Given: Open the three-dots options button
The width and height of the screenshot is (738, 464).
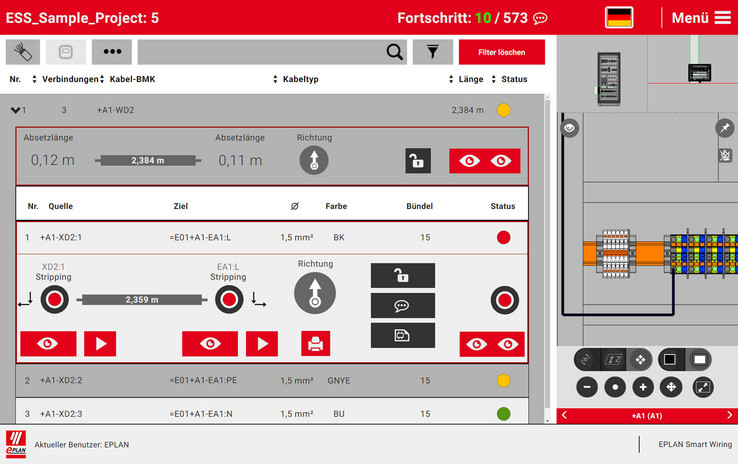Looking at the screenshot, I should (111, 52).
